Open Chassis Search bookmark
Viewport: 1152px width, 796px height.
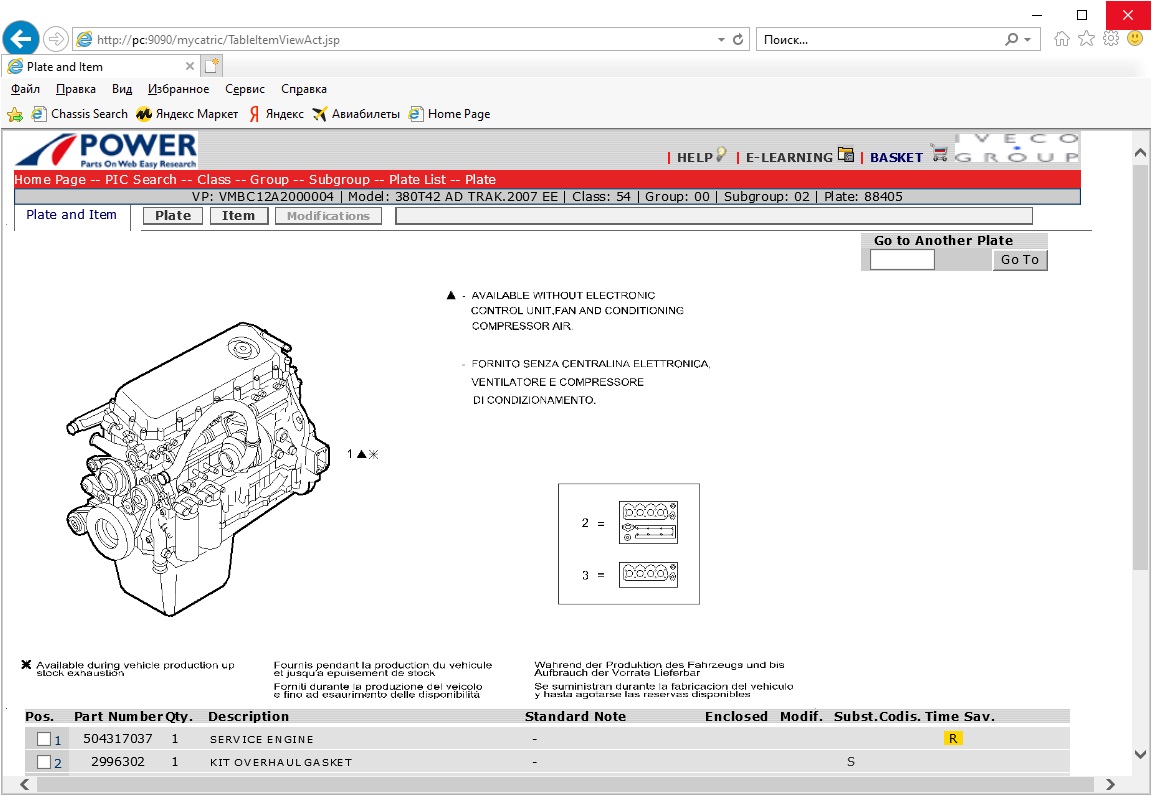[79, 114]
